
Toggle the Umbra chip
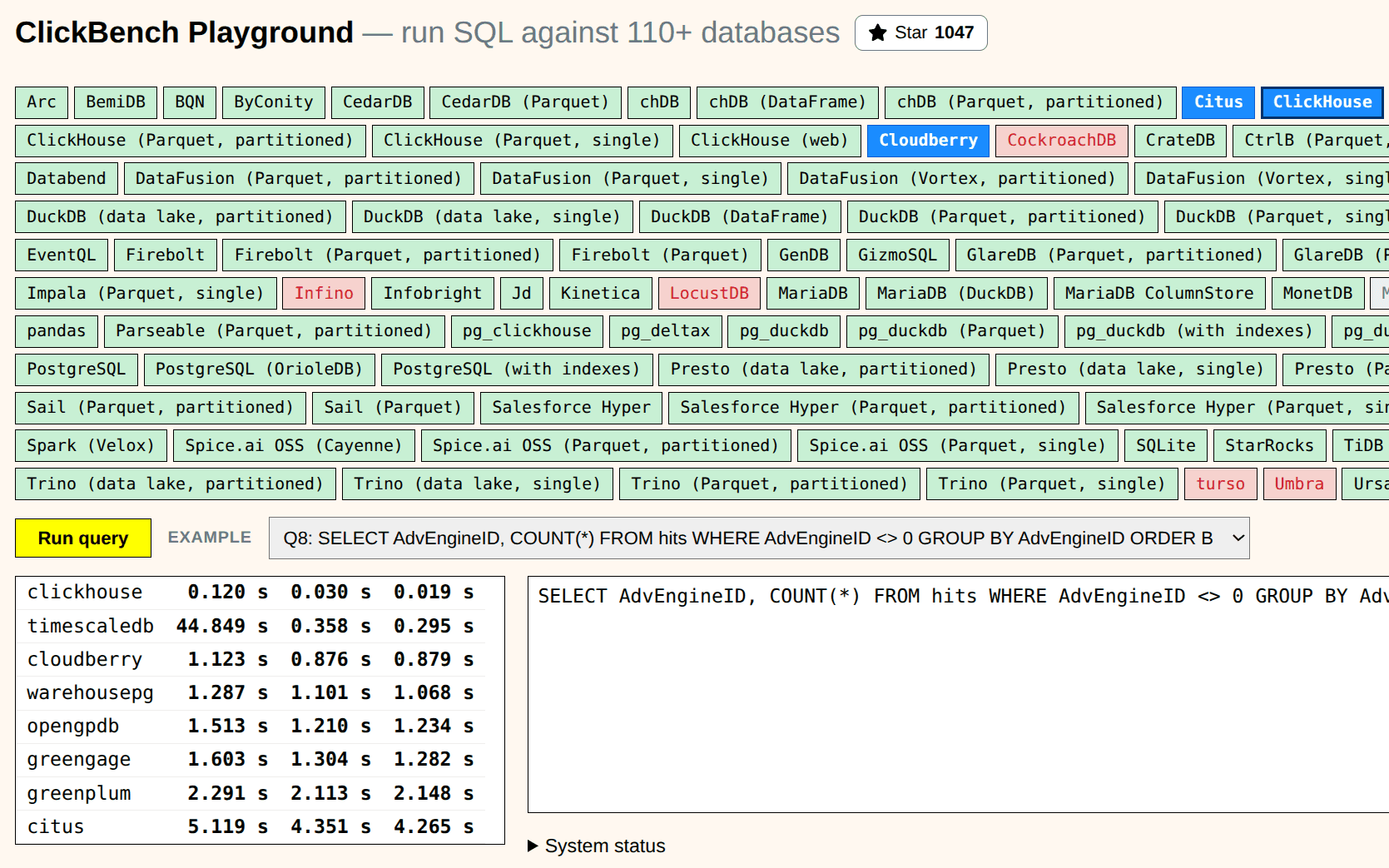click(1299, 484)
